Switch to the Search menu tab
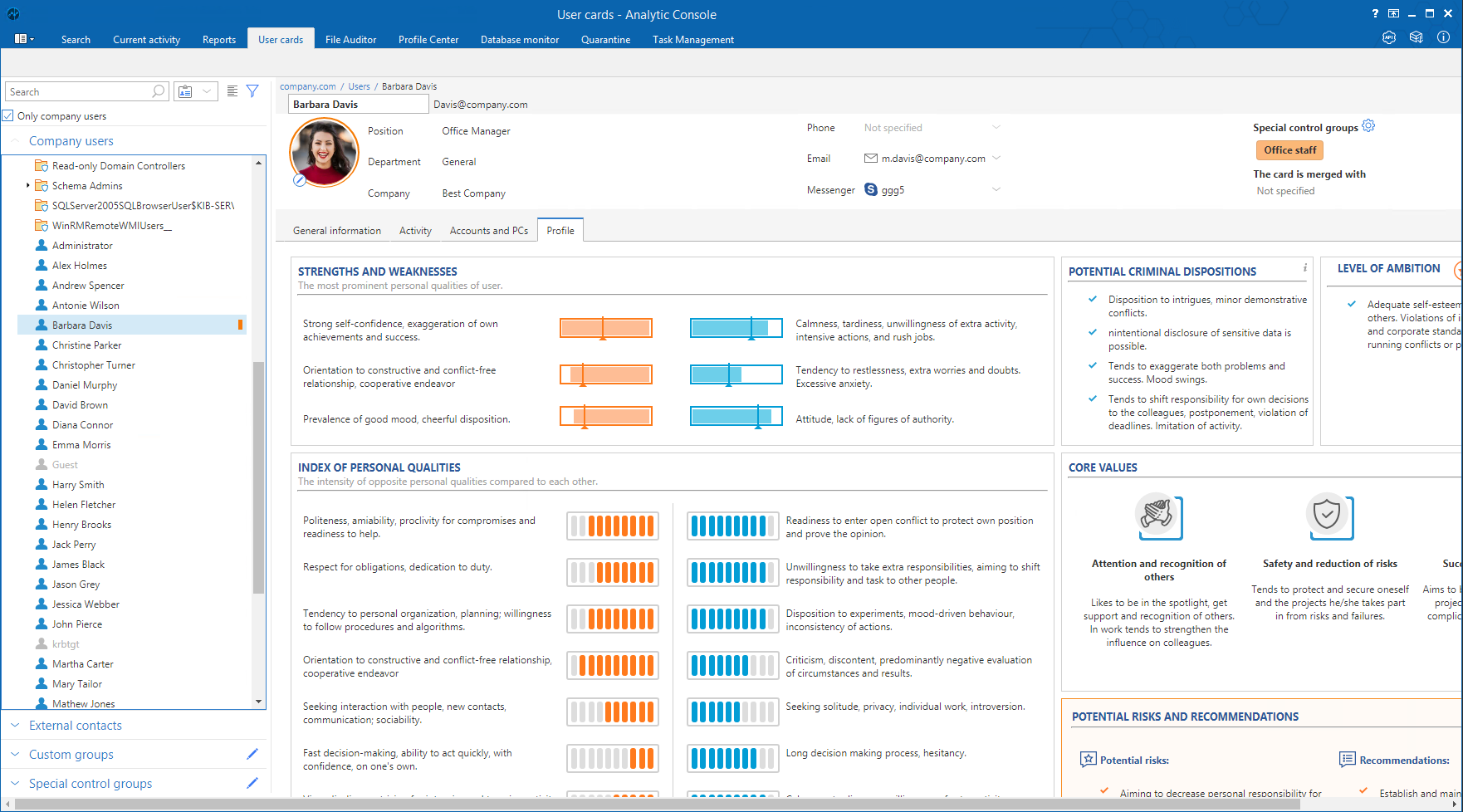Image resolution: width=1463 pixels, height=812 pixels. [76, 39]
